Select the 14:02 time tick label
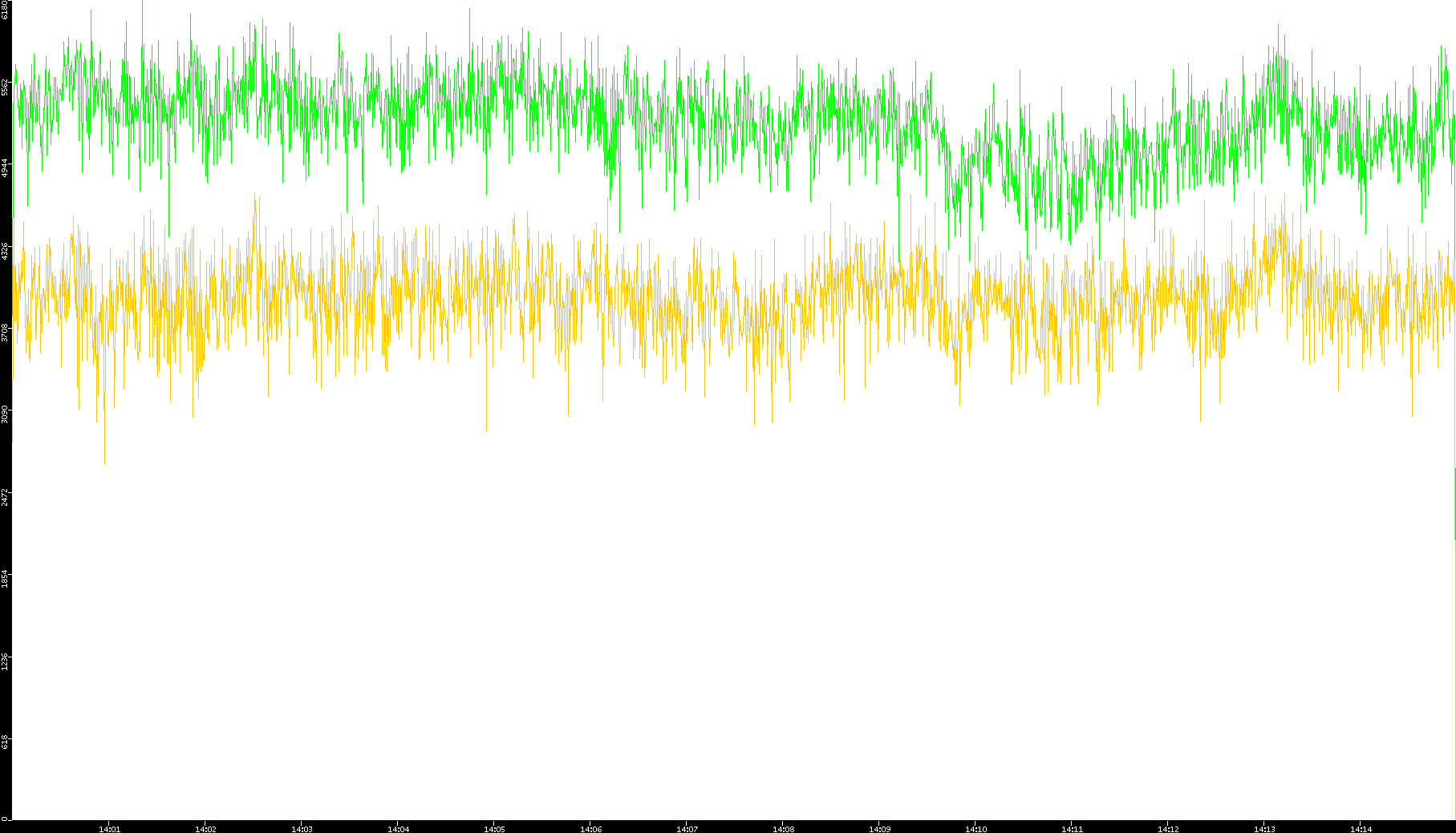Screen dimensions: 1456x833 [x=205, y=829]
